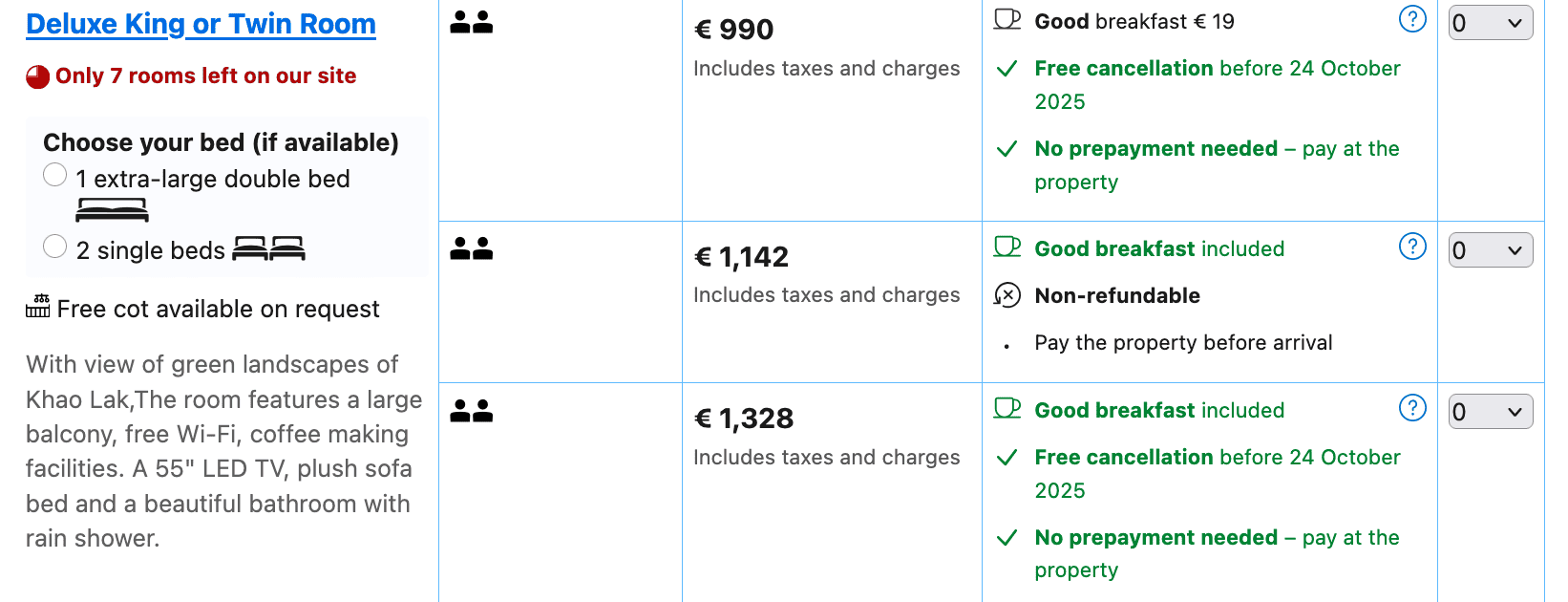Screen dimensions: 1568x602
Task: Click the breakfast cup icon beside € 19
Action: (x=1007, y=20)
